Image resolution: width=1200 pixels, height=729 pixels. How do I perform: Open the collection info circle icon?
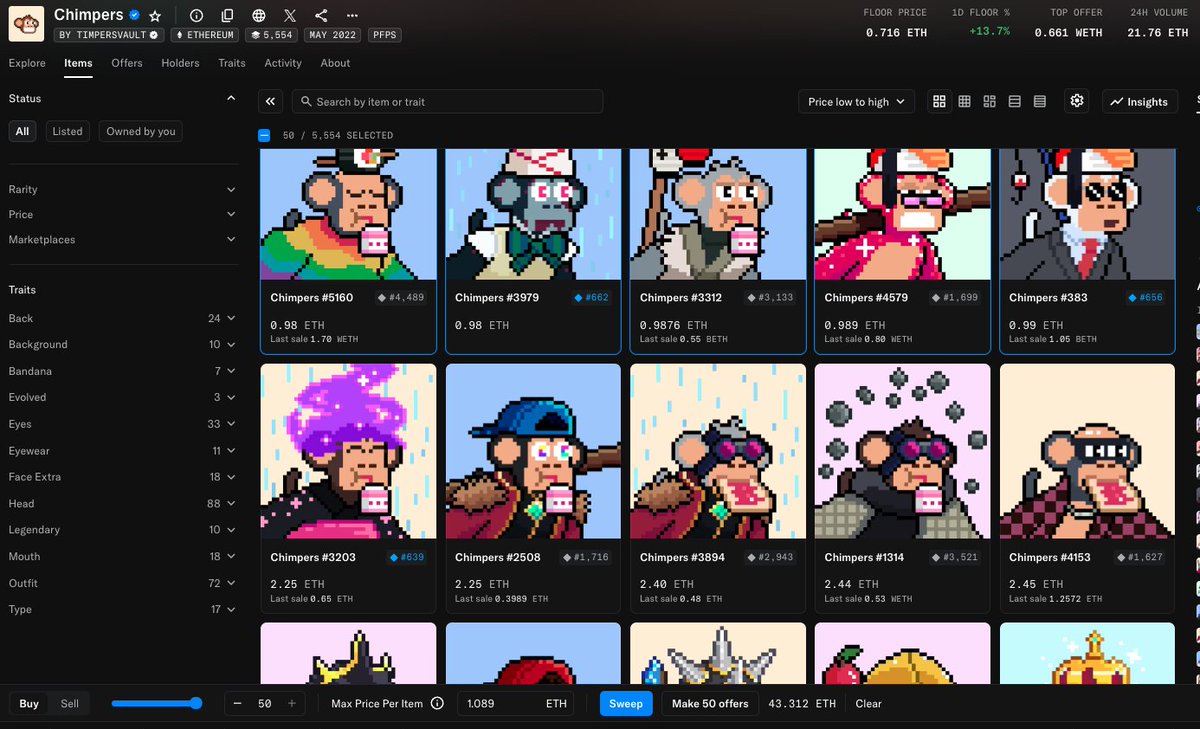point(196,16)
